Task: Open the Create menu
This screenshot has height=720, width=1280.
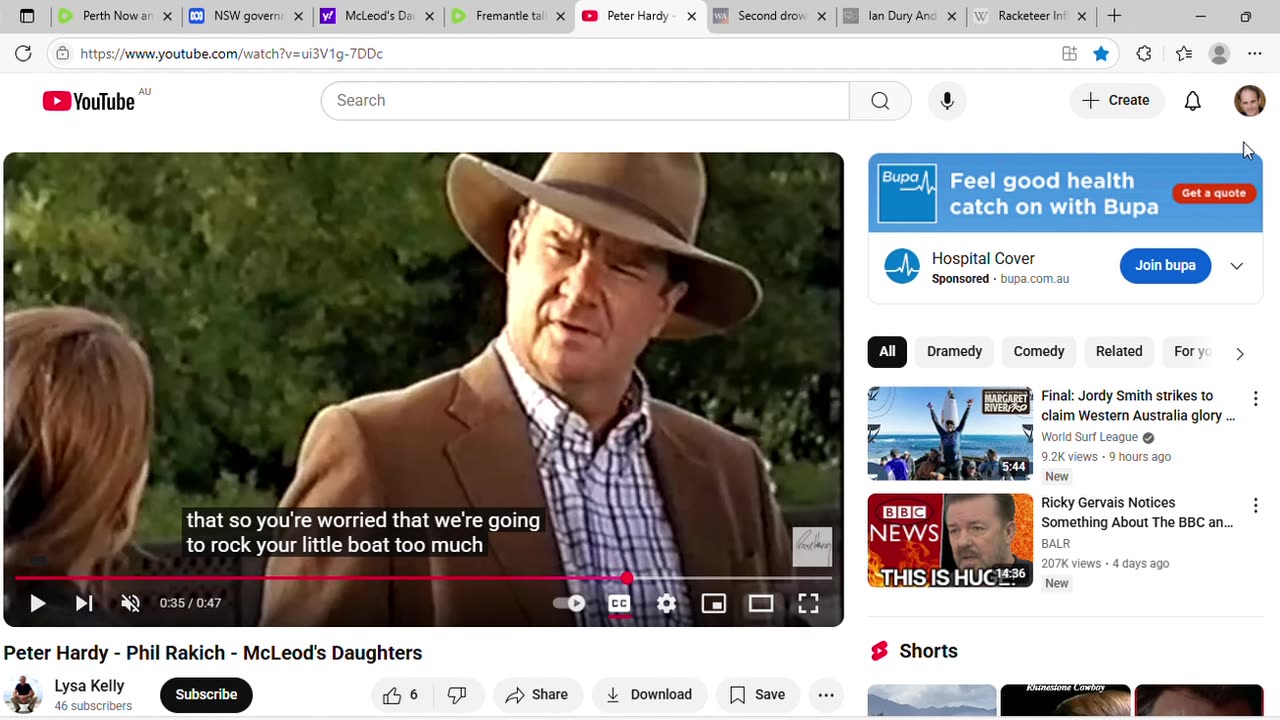Action: [x=1116, y=100]
